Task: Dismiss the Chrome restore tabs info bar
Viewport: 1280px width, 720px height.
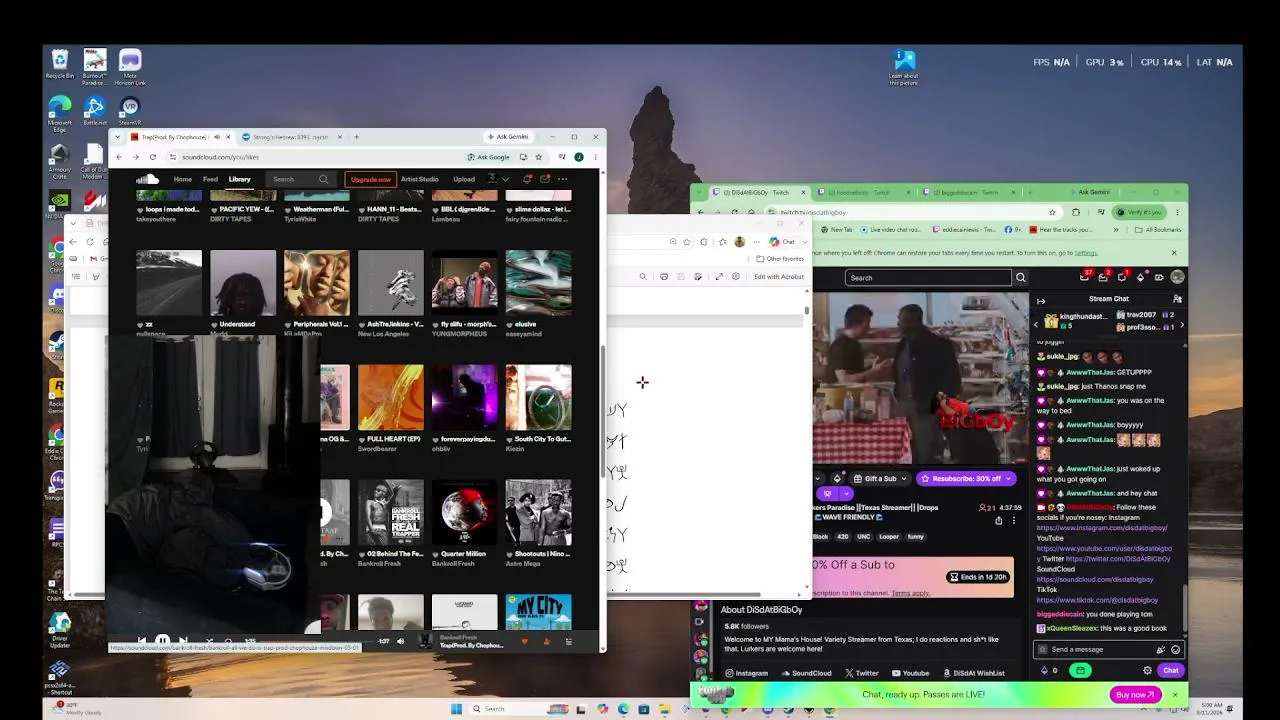Action: [x=1174, y=253]
